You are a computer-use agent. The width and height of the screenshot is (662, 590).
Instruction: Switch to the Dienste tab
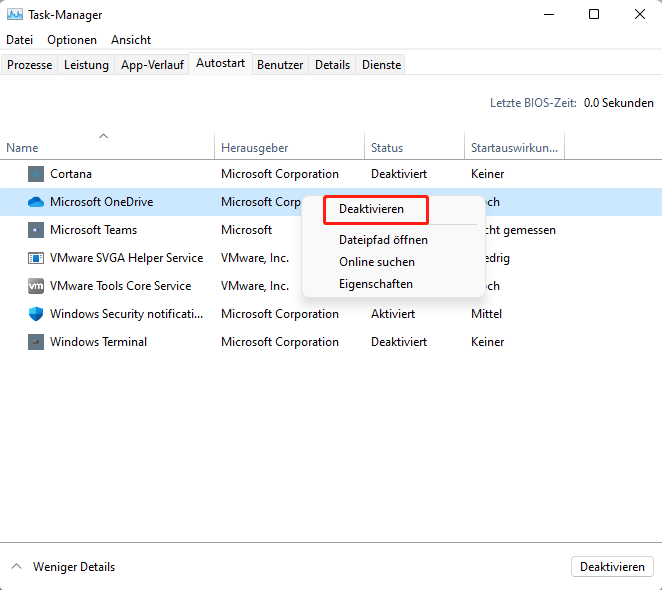point(381,65)
